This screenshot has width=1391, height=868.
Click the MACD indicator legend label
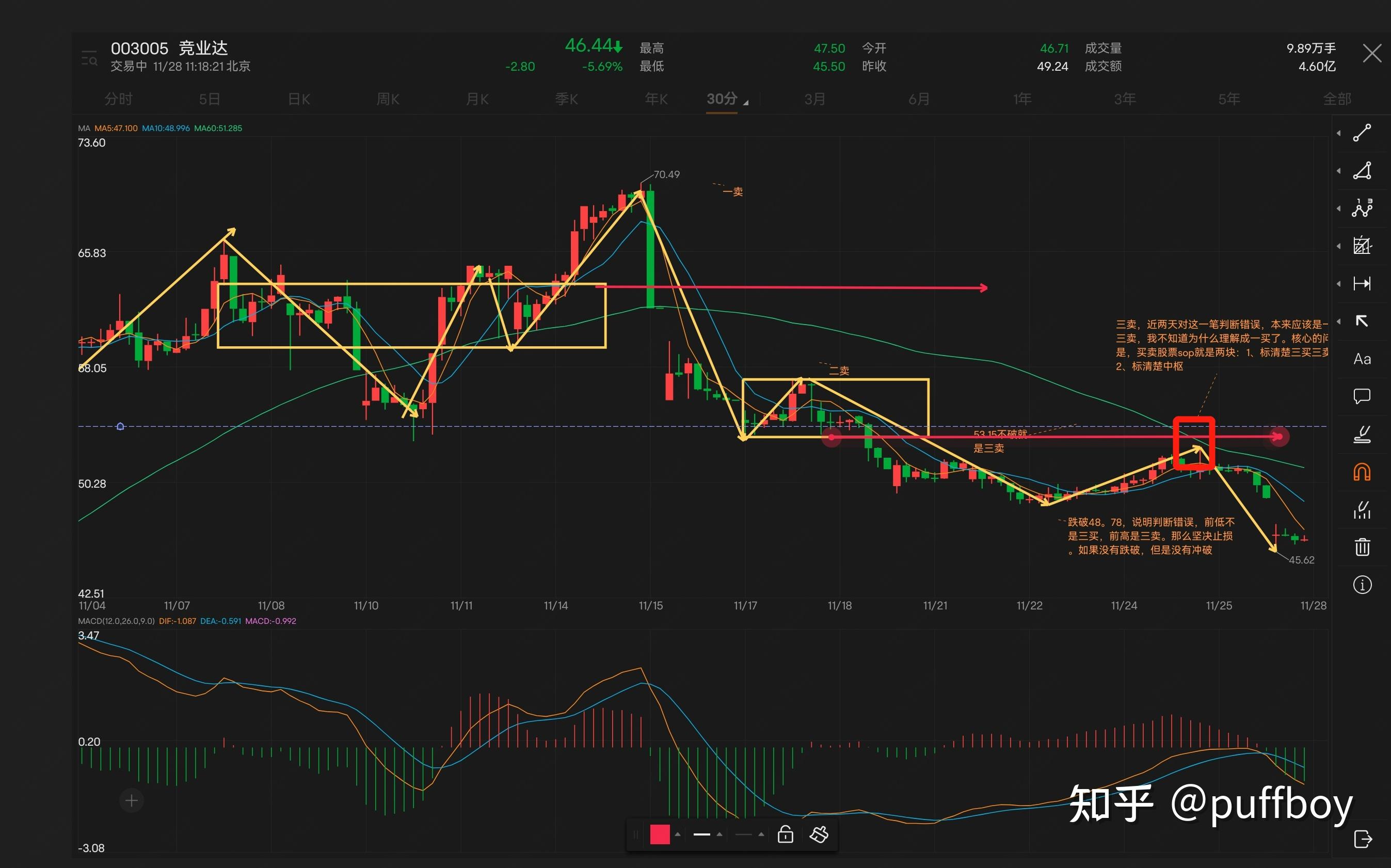116,621
